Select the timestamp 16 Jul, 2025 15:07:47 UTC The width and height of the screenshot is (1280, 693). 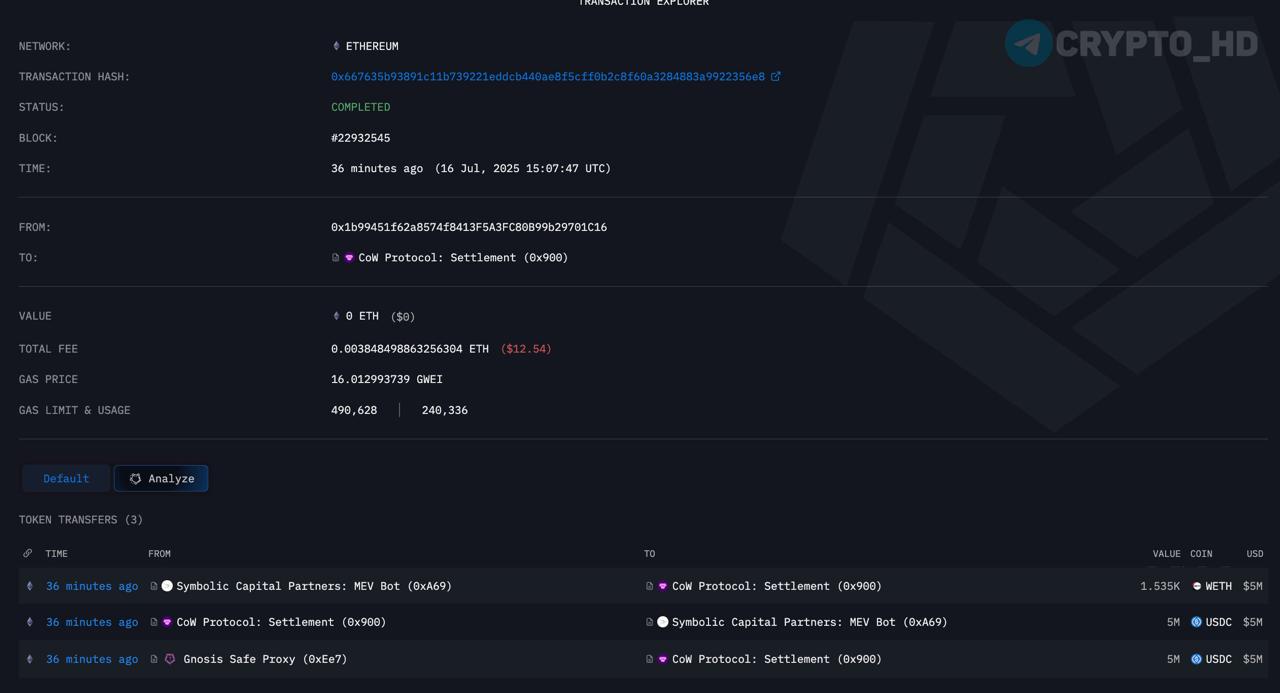click(x=523, y=168)
